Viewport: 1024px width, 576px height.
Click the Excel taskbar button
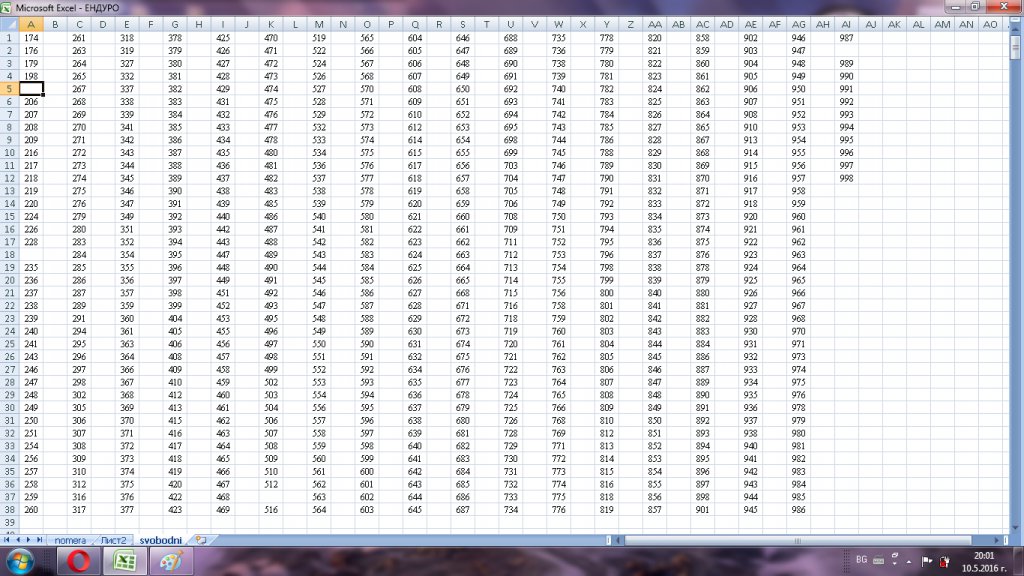(x=124, y=562)
